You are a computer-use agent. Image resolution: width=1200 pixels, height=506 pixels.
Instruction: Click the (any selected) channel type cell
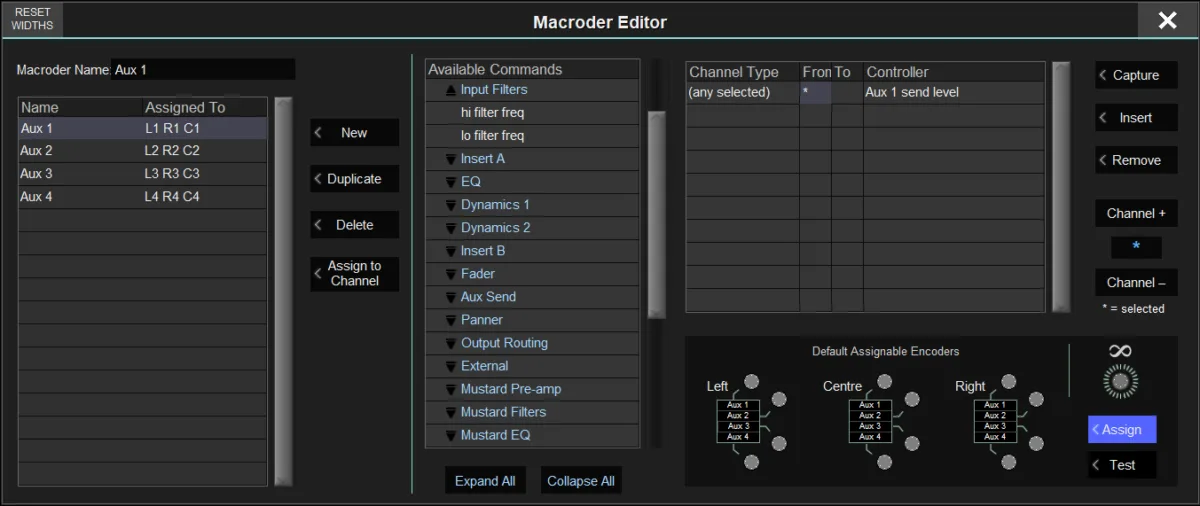coord(743,92)
